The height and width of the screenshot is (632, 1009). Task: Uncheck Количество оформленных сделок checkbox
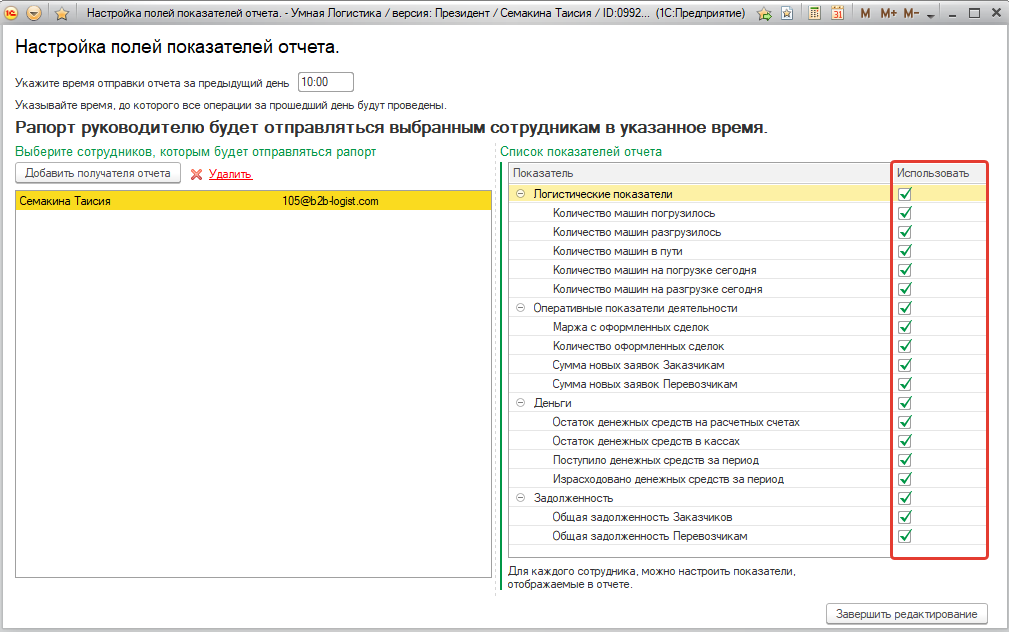pos(905,346)
